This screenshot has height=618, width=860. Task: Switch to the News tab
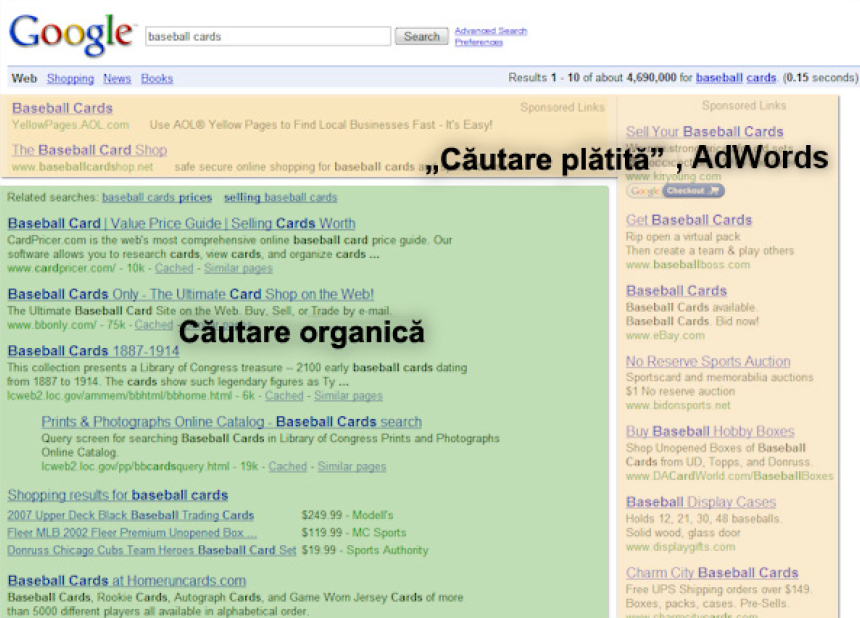(117, 78)
